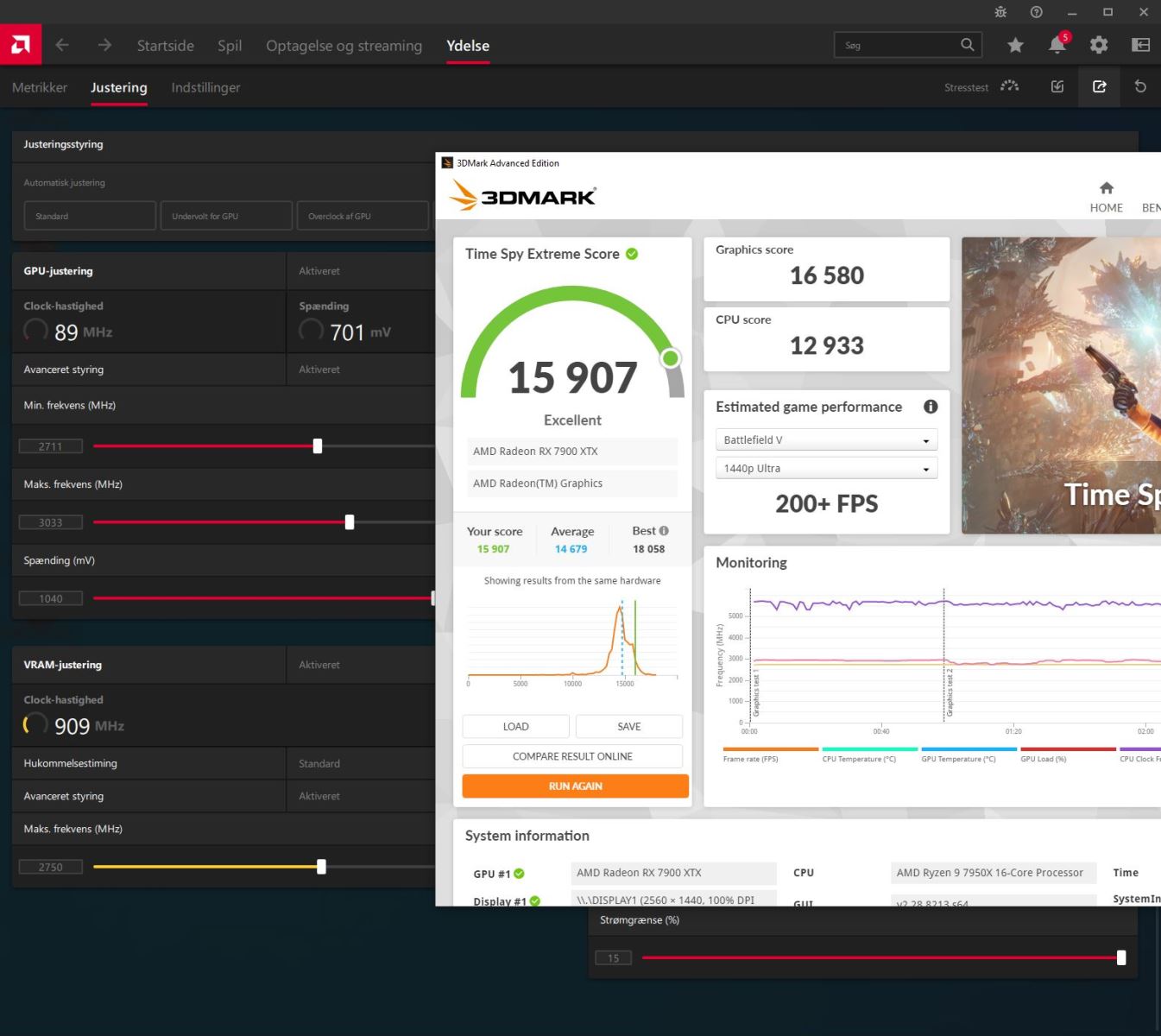Image resolution: width=1161 pixels, height=1036 pixels.
Task: Reset tuning with the undo icon
Action: coord(1140,86)
